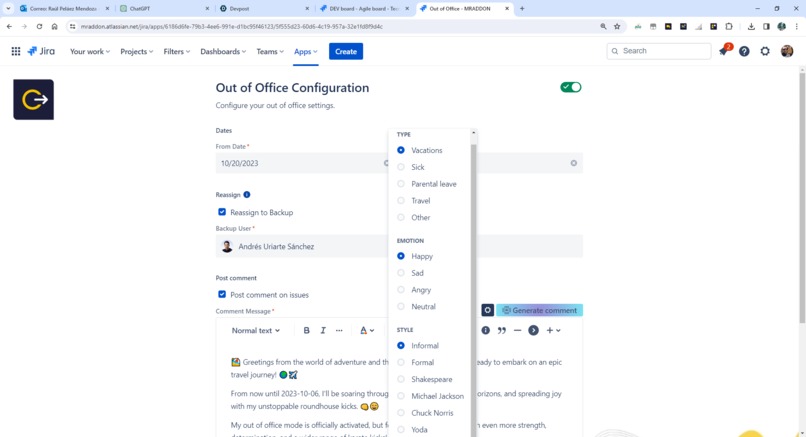Open Jira settings gear icon
Viewport: 806px width, 437px height.
coord(765,51)
